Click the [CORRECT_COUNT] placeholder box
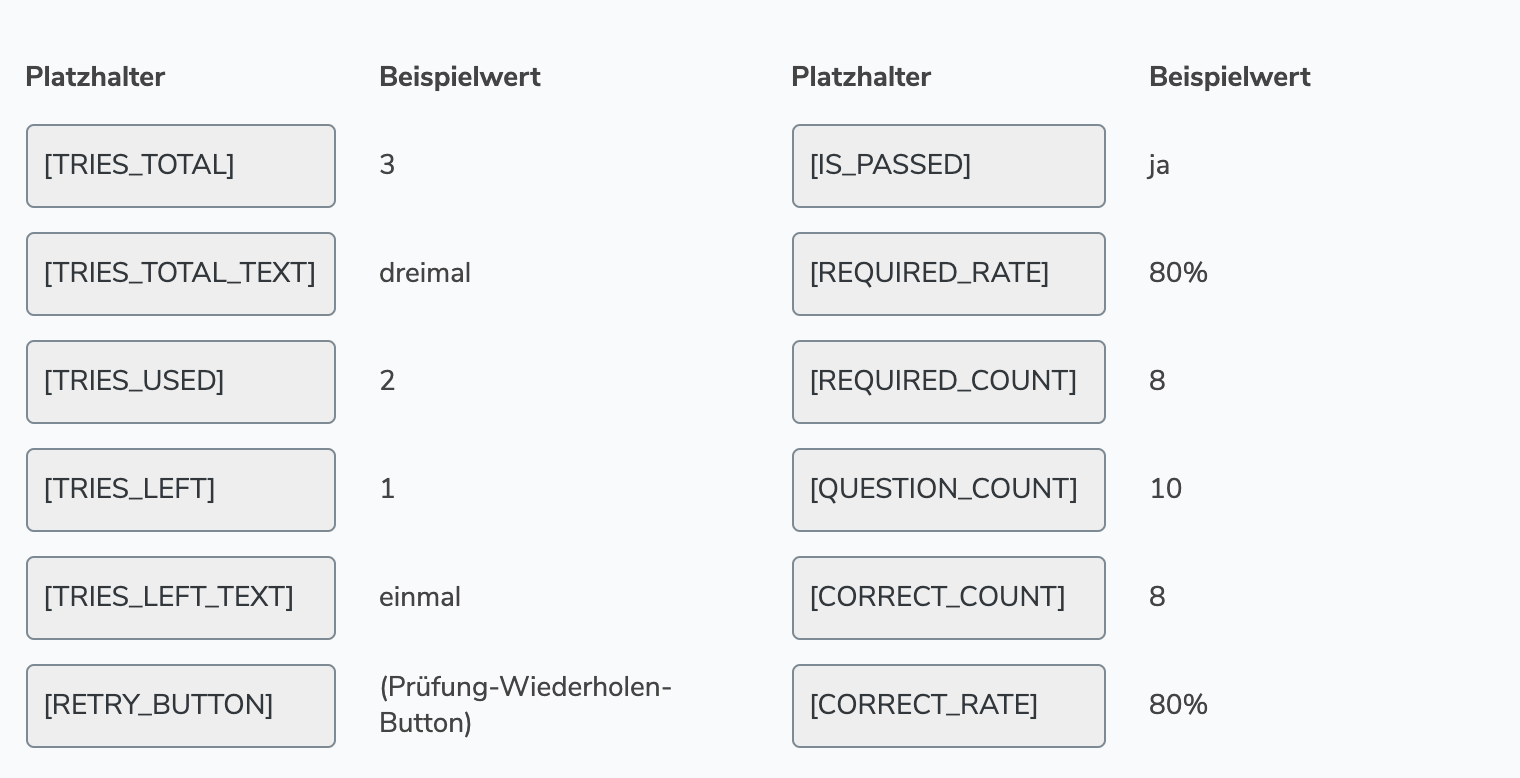This screenshot has width=1520, height=778. 948,598
